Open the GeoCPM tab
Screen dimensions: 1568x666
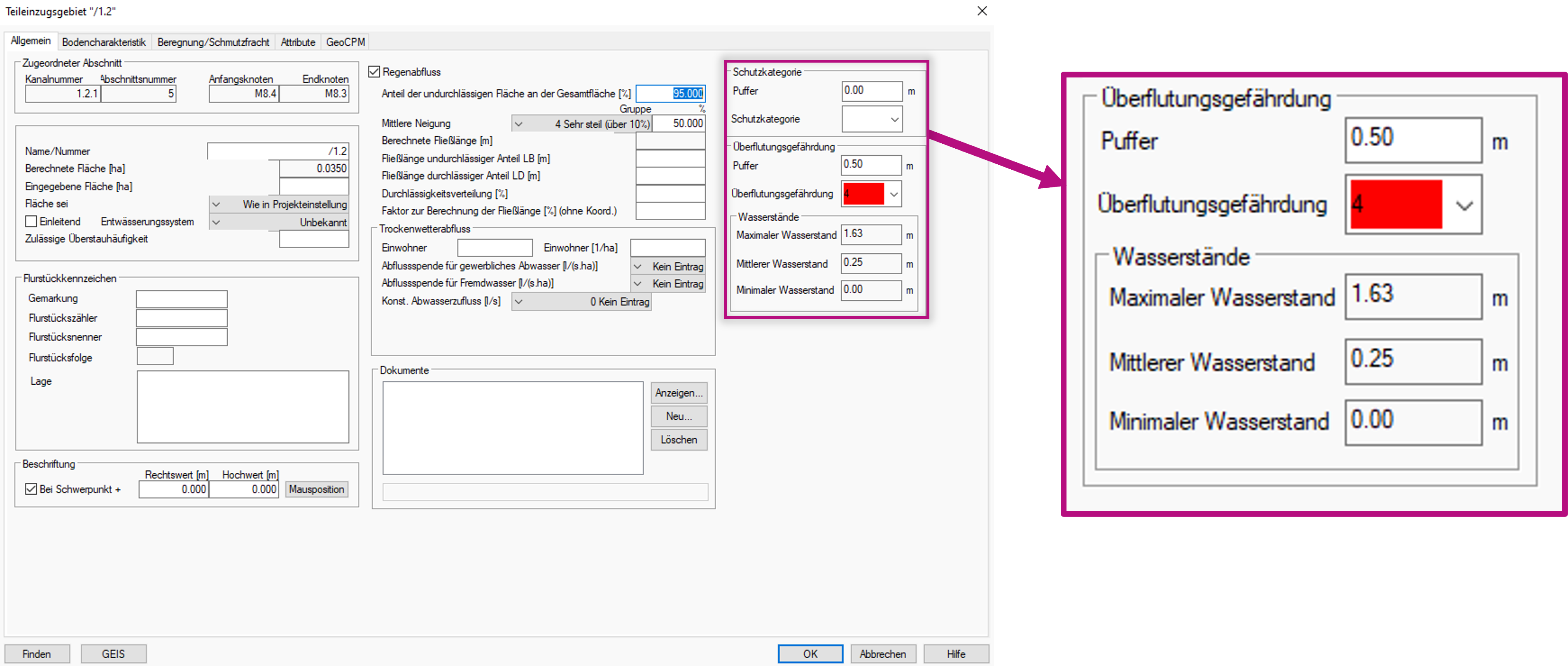pos(345,42)
